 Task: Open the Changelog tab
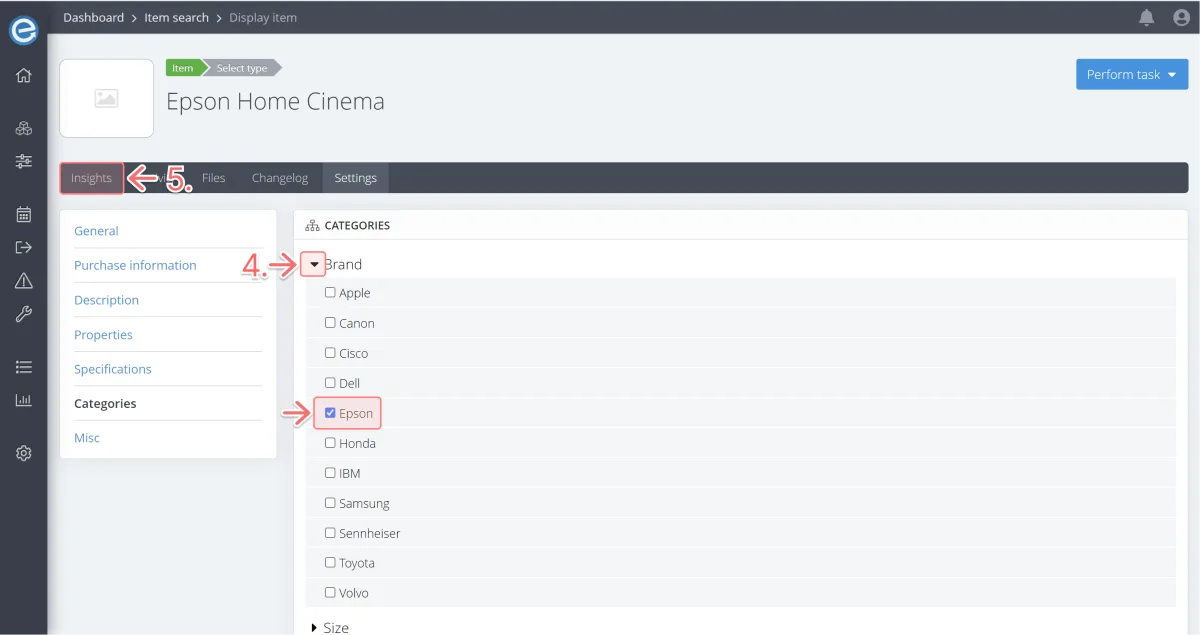click(279, 178)
